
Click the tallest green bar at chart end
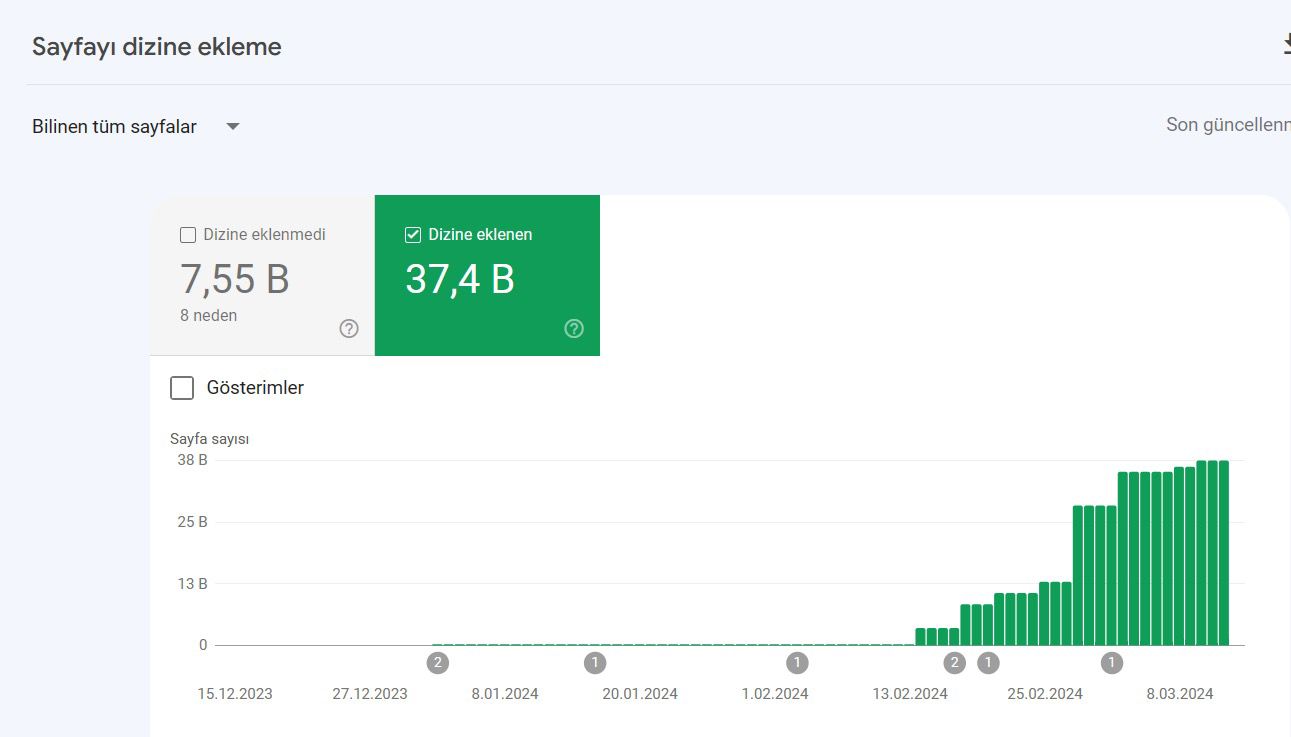(1223, 553)
